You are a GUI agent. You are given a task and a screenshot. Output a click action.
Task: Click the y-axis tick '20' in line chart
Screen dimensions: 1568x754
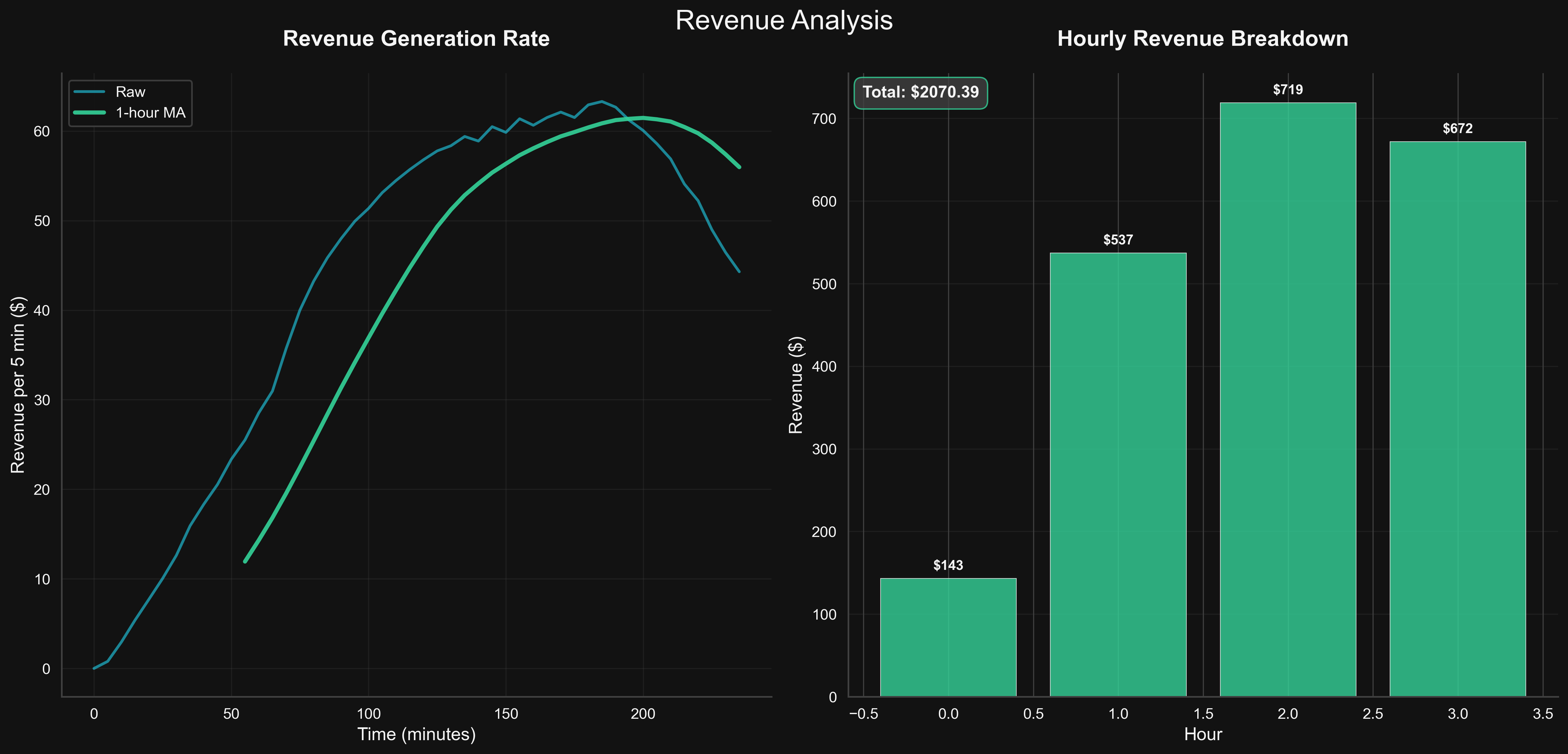pyautogui.click(x=42, y=490)
